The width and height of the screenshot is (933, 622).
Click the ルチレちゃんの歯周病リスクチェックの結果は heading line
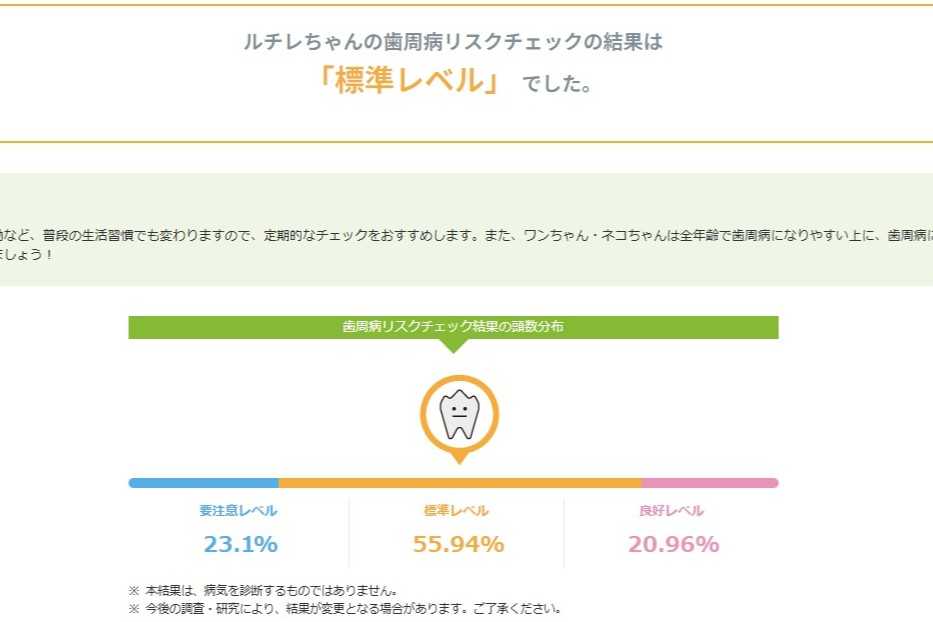coord(453,42)
